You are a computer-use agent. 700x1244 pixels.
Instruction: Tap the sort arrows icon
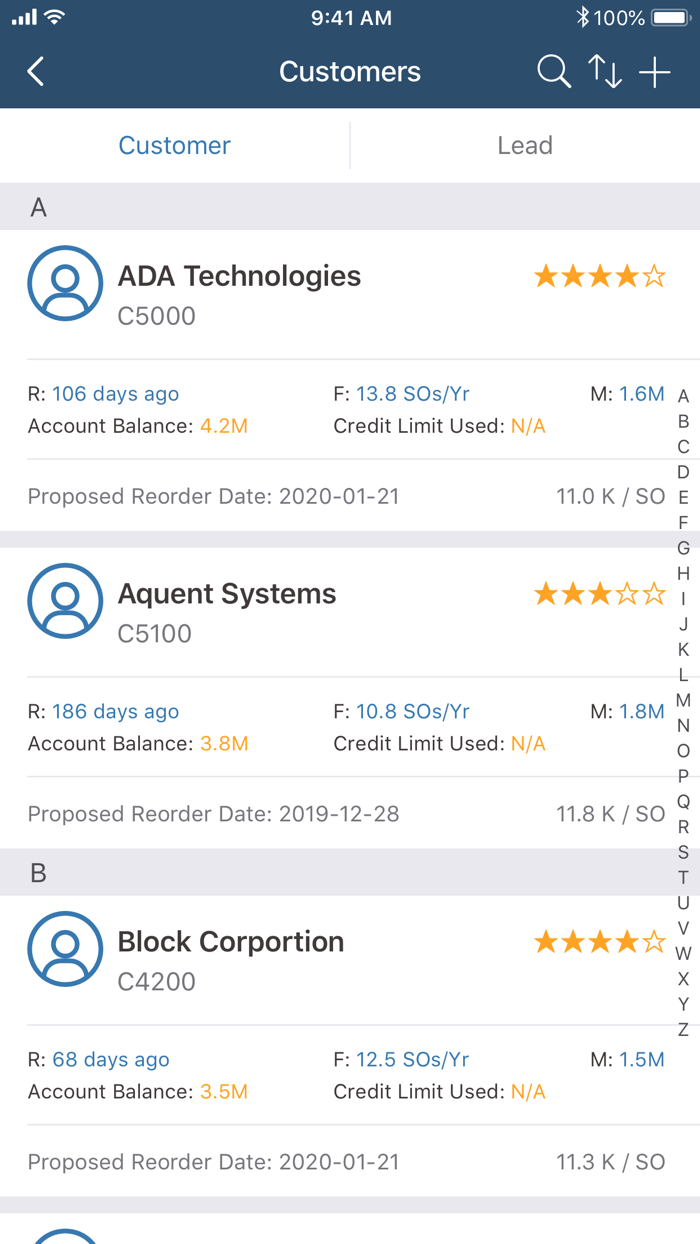(x=604, y=72)
